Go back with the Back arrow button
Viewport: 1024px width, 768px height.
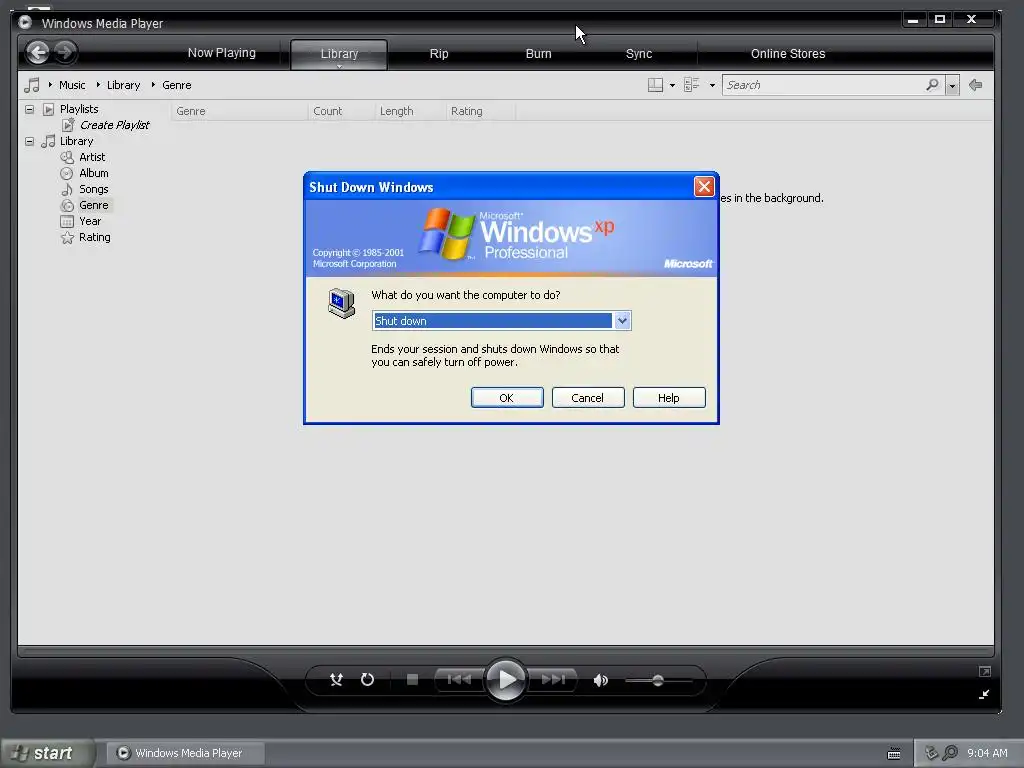38,52
